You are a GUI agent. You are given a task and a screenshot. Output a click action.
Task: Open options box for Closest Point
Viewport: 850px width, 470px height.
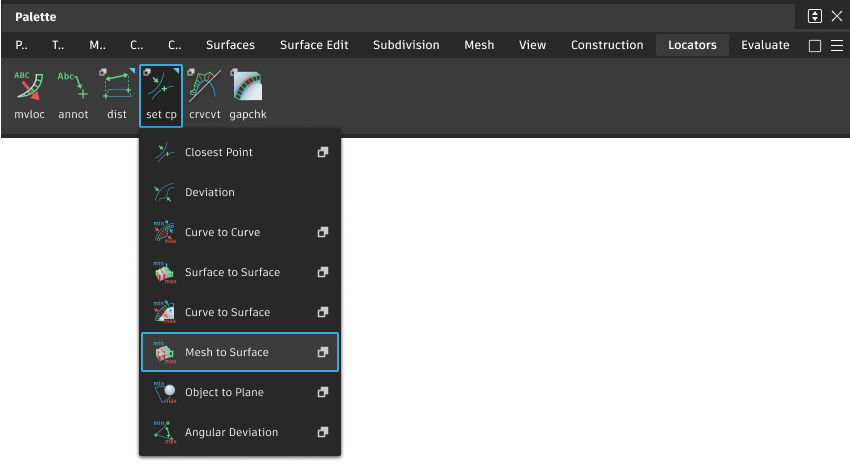pos(323,153)
